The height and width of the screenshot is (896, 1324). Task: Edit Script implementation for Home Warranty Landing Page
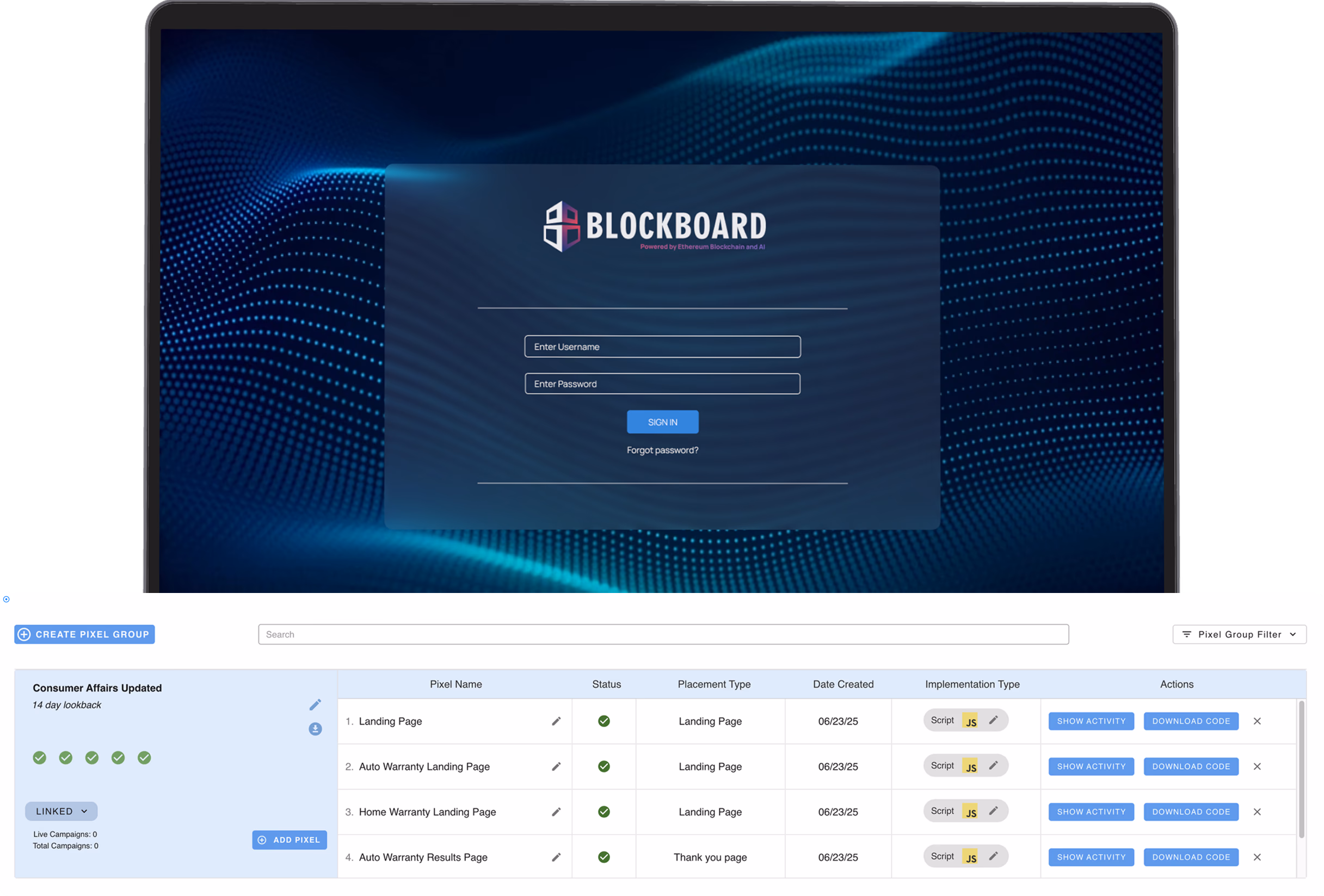[x=993, y=811]
